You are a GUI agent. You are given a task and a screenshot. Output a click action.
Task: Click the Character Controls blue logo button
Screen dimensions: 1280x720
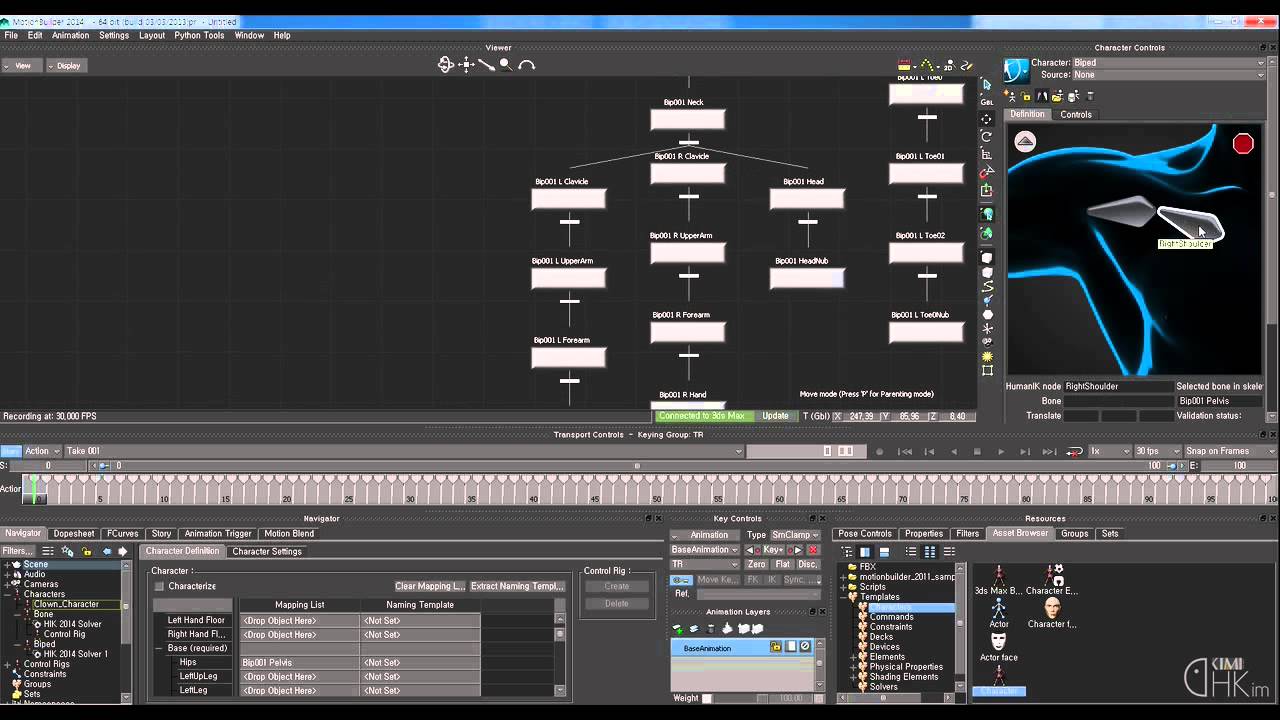point(1016,70)
